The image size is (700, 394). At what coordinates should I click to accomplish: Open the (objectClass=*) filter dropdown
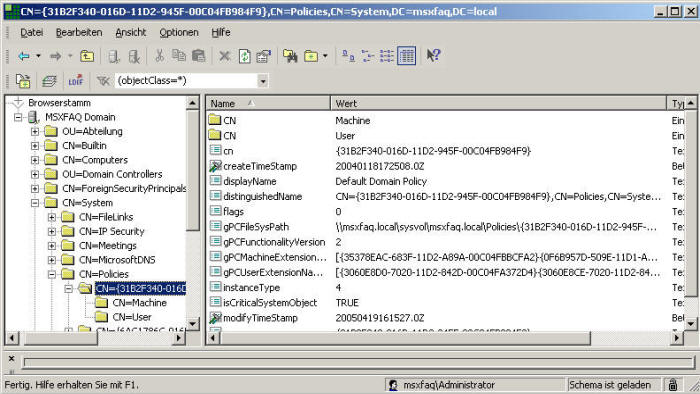coord(263,81)
